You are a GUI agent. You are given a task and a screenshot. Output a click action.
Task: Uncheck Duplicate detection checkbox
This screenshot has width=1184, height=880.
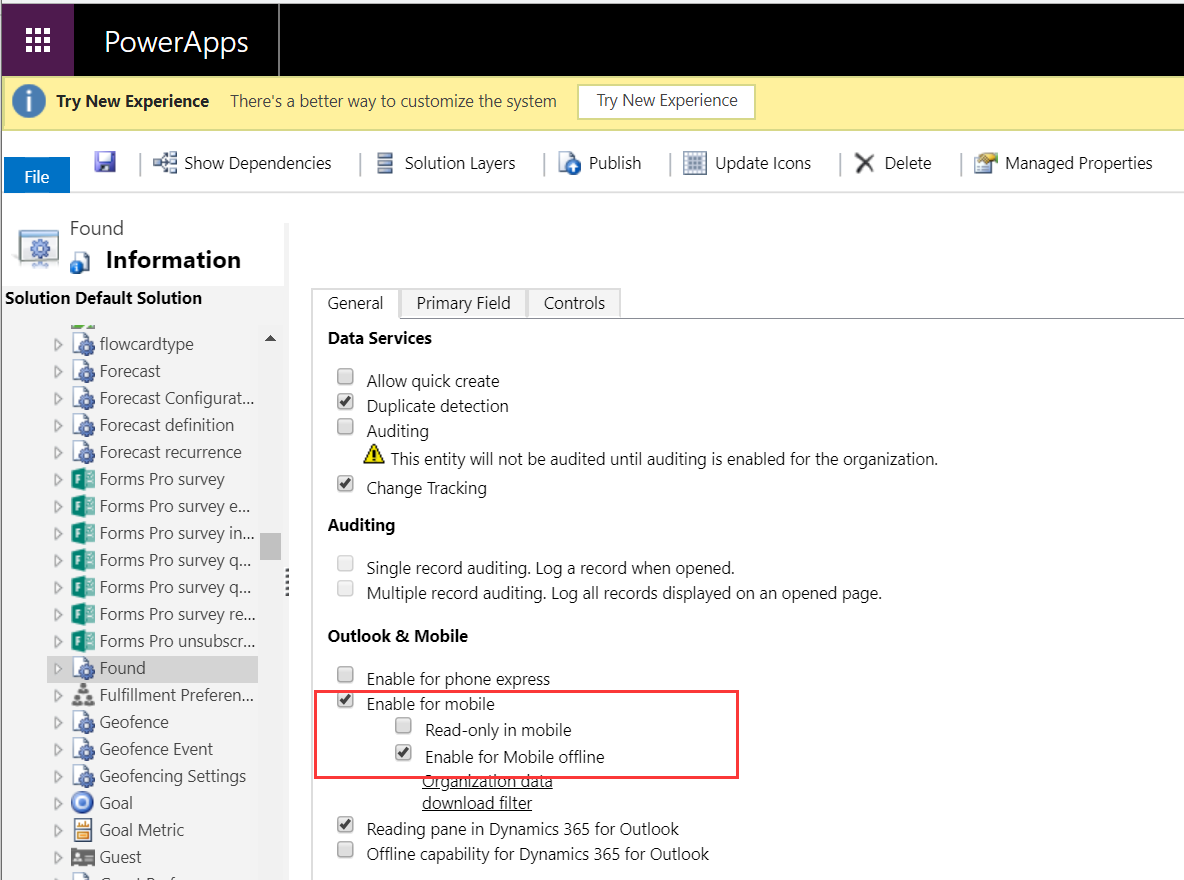click(x=345, y=401)
